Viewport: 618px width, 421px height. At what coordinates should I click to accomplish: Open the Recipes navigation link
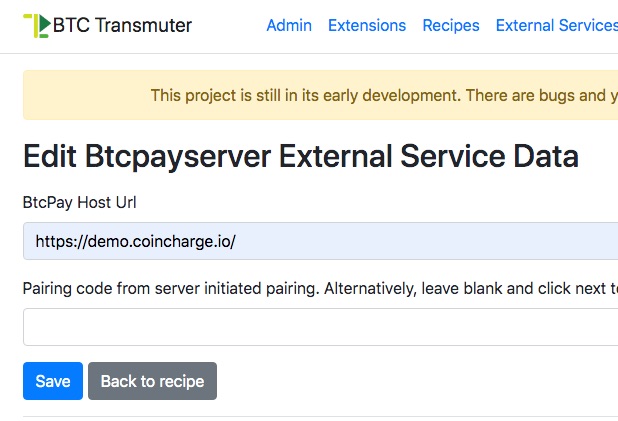tap(451, 25)
